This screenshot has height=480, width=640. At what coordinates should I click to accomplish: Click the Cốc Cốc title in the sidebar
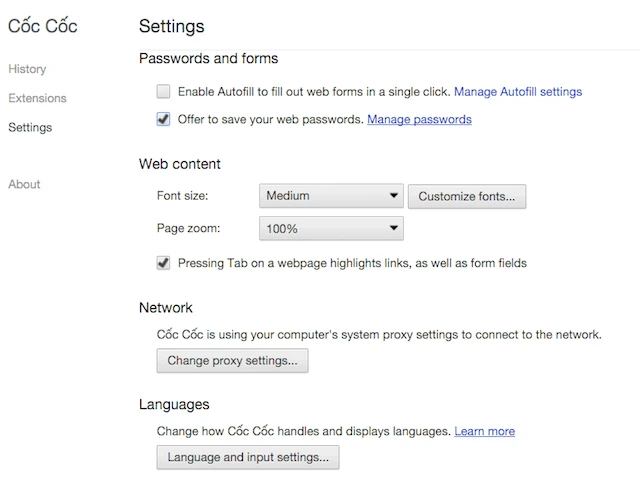click(x=42, y=26)
